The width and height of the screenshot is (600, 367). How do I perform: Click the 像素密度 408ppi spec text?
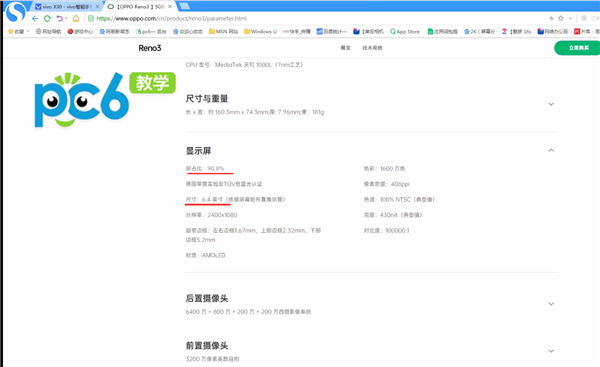pyautogui.click(x=386, y=184)
